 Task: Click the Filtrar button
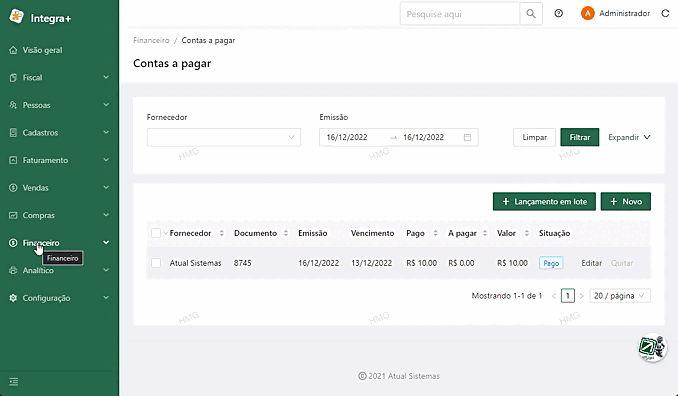point(580,137)
